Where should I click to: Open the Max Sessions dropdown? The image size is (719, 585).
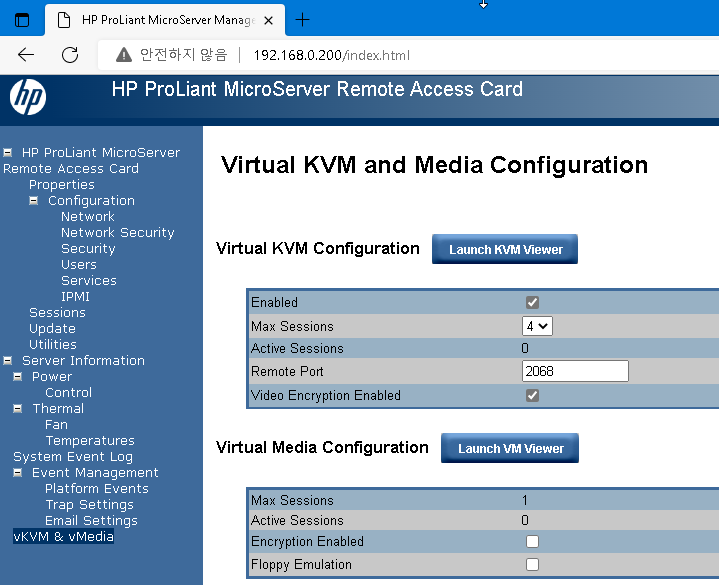537,326
